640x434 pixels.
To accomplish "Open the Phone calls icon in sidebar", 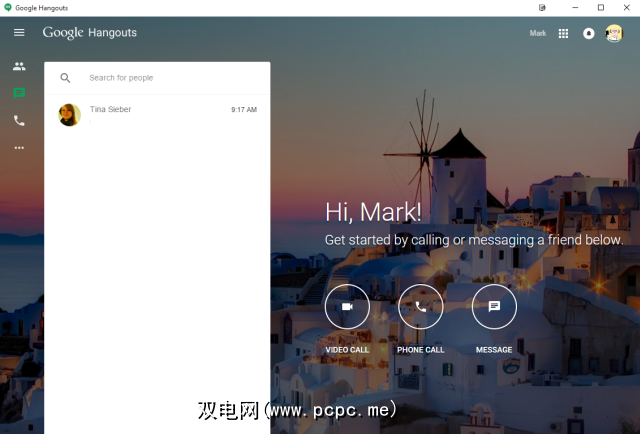I will [19, 120].
